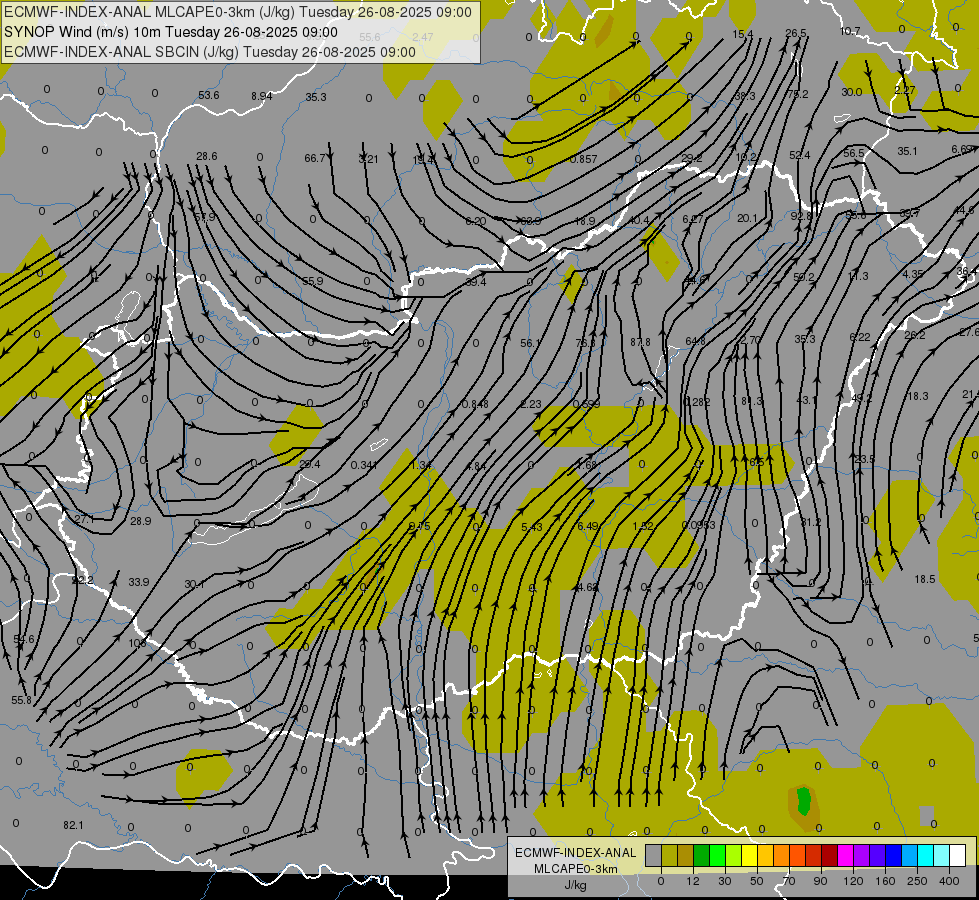The height and width of the screenshot is (900, 979).
Task: Click the map value 9.75
Action: 420,526
